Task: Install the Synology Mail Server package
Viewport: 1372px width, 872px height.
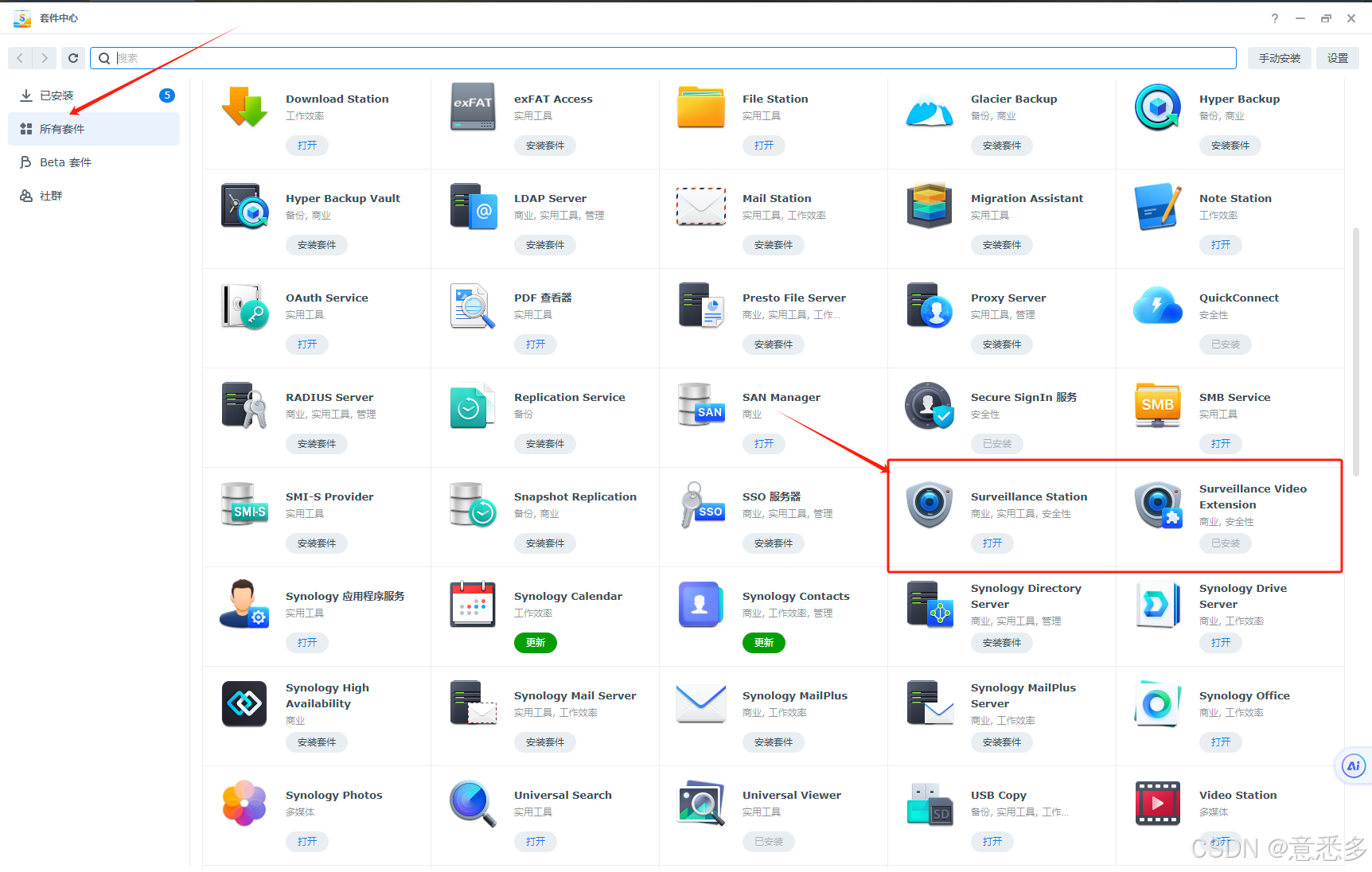Action: [545, 742]
